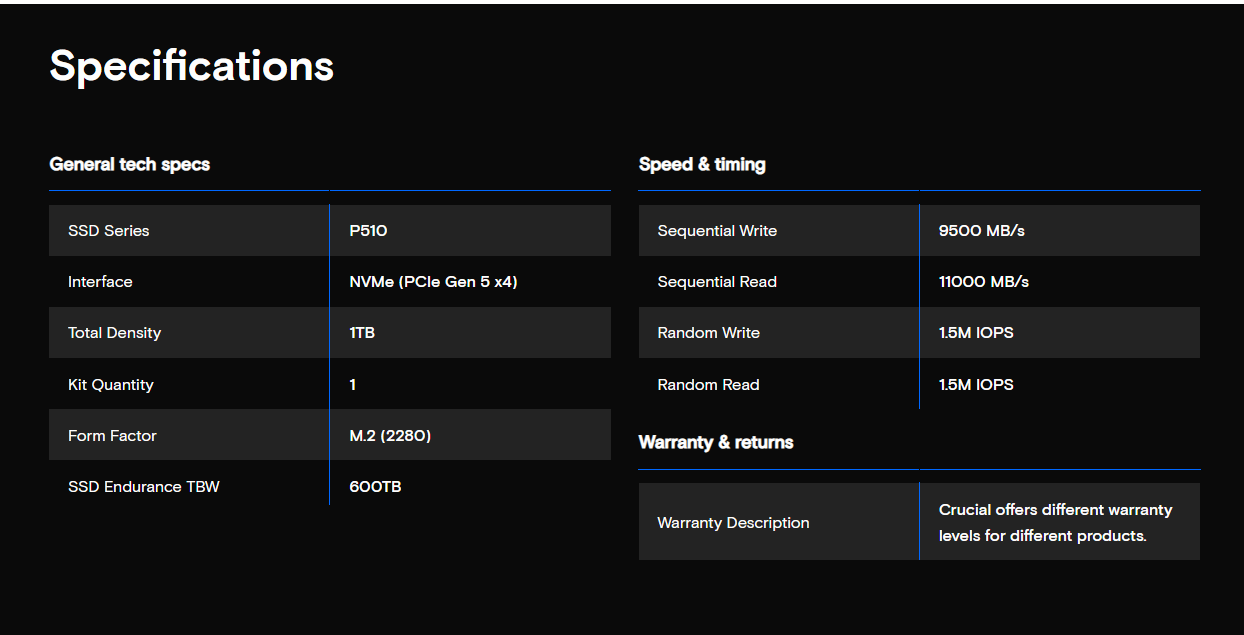1244x635 pixels.
Task: Select the M.2 (2280) value
Action: 390,436
